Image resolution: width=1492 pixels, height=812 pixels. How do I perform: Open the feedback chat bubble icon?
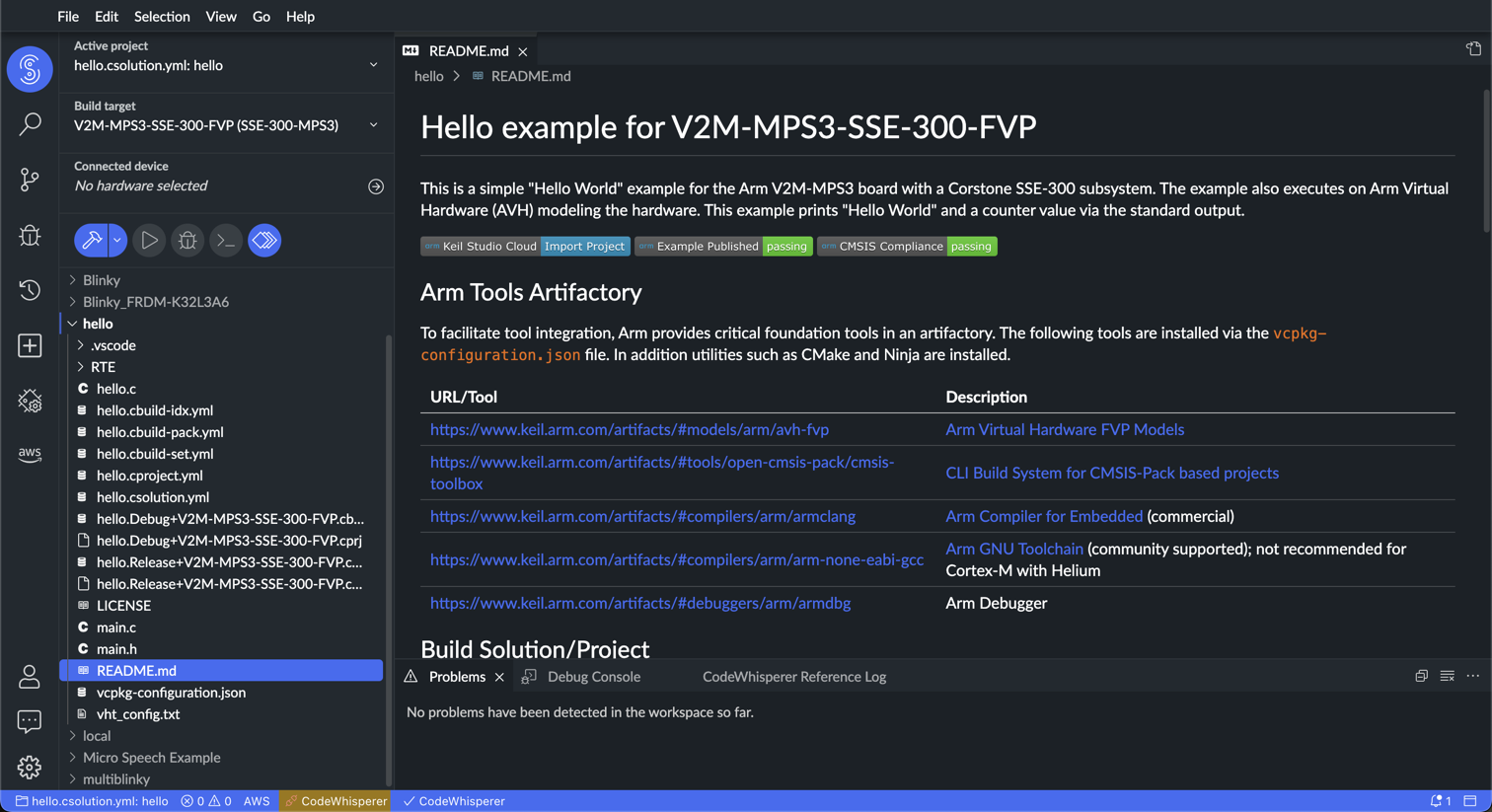click(x=30, y=721)
